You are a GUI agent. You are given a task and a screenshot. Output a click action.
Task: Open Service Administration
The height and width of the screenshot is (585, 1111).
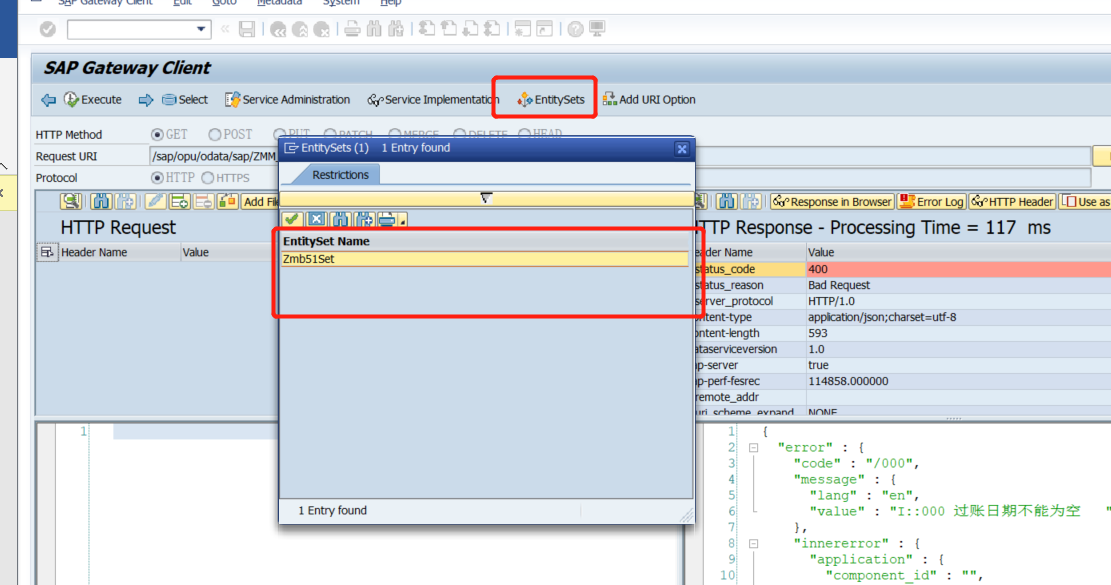click(287, 100)
